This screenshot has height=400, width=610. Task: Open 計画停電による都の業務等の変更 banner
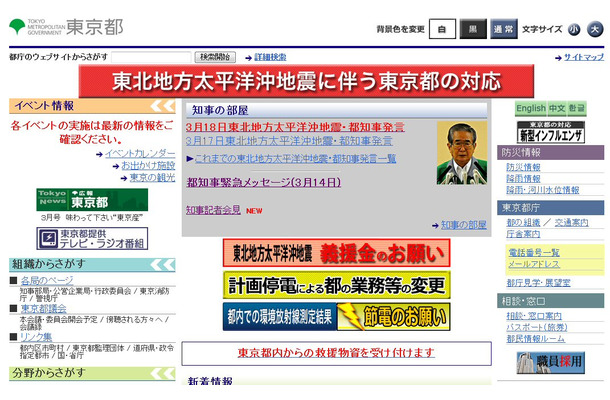click(x=337, y=285)
